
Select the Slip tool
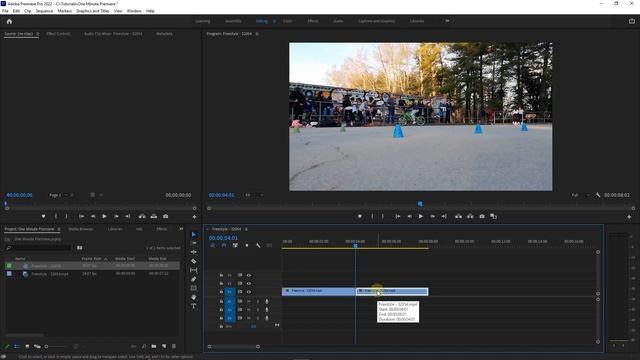pos(194,270)
